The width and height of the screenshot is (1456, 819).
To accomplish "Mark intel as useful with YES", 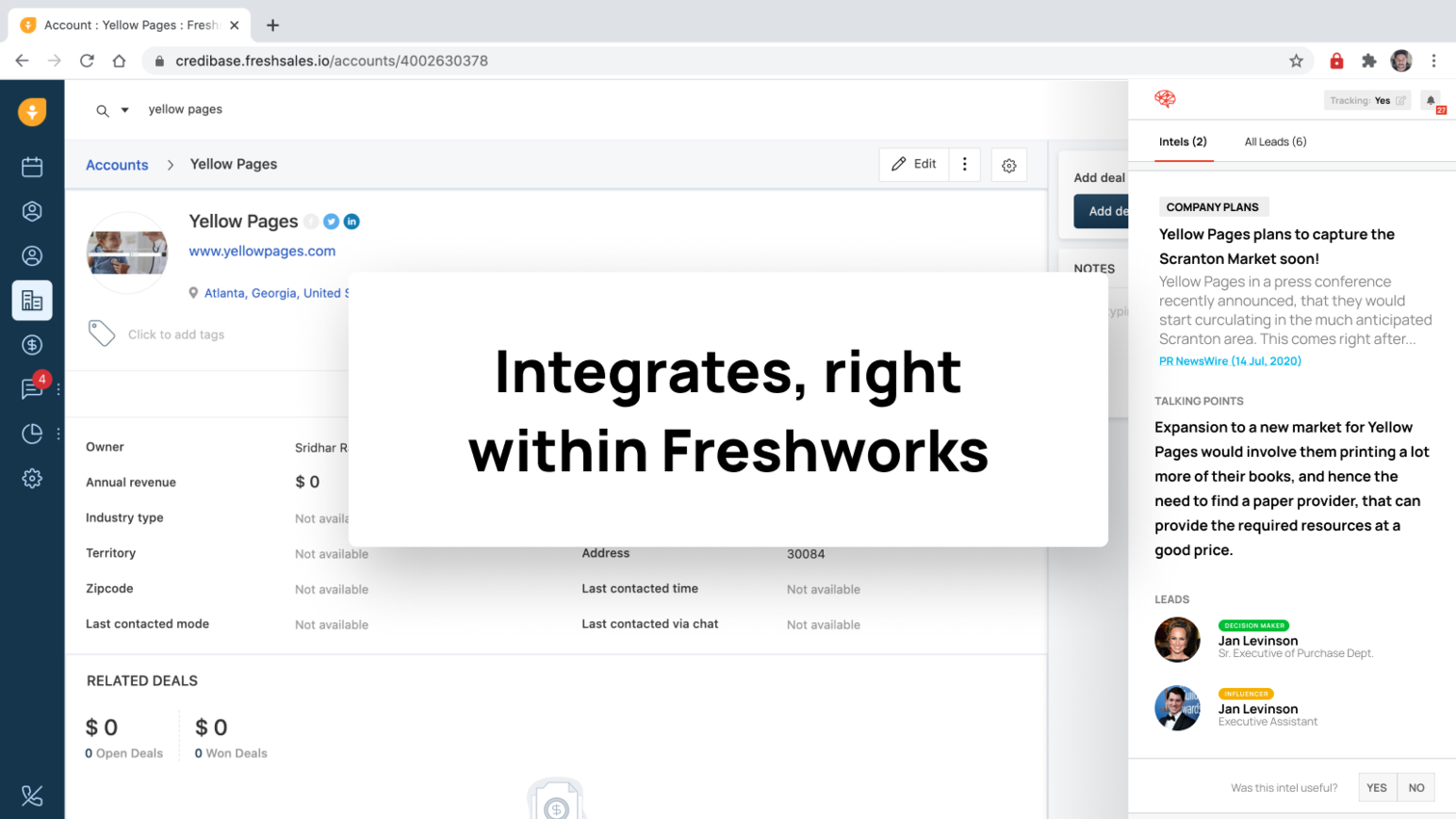I will click(1376, 787).
